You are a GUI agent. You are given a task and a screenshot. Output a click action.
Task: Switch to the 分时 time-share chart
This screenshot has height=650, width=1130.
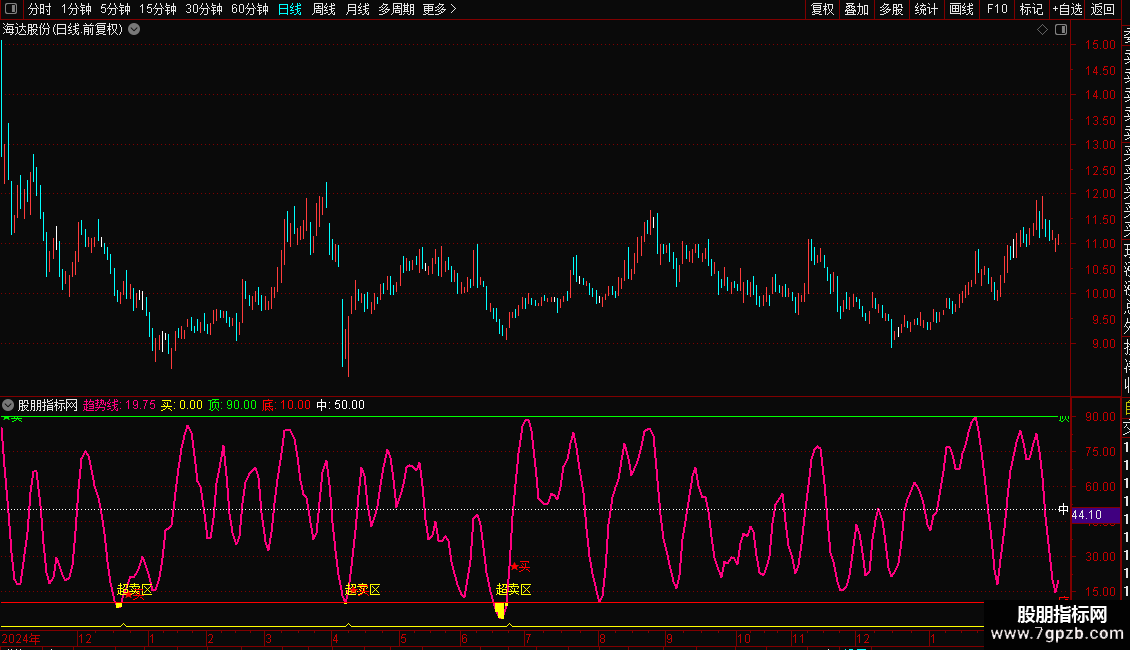tap(40, 9)
